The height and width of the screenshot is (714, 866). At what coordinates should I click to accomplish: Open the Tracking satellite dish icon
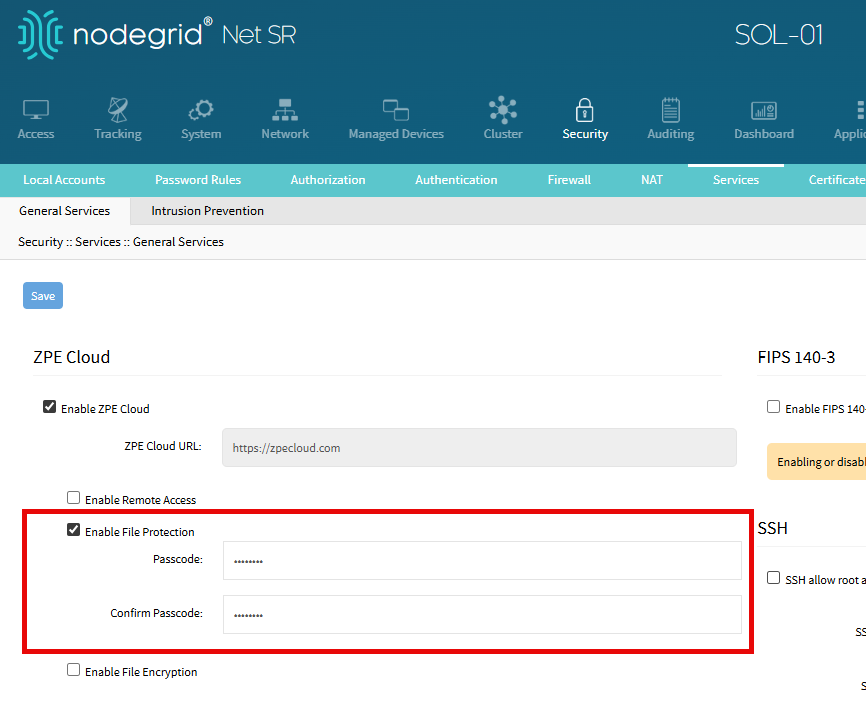pyautogui.click(x=118, y=110)
